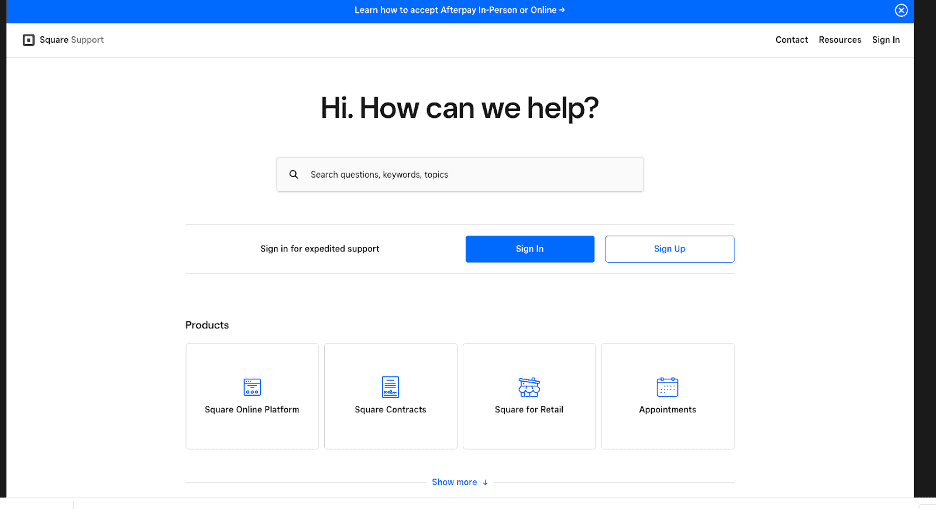Click the Appointments calendar icon

click(667, 387)
